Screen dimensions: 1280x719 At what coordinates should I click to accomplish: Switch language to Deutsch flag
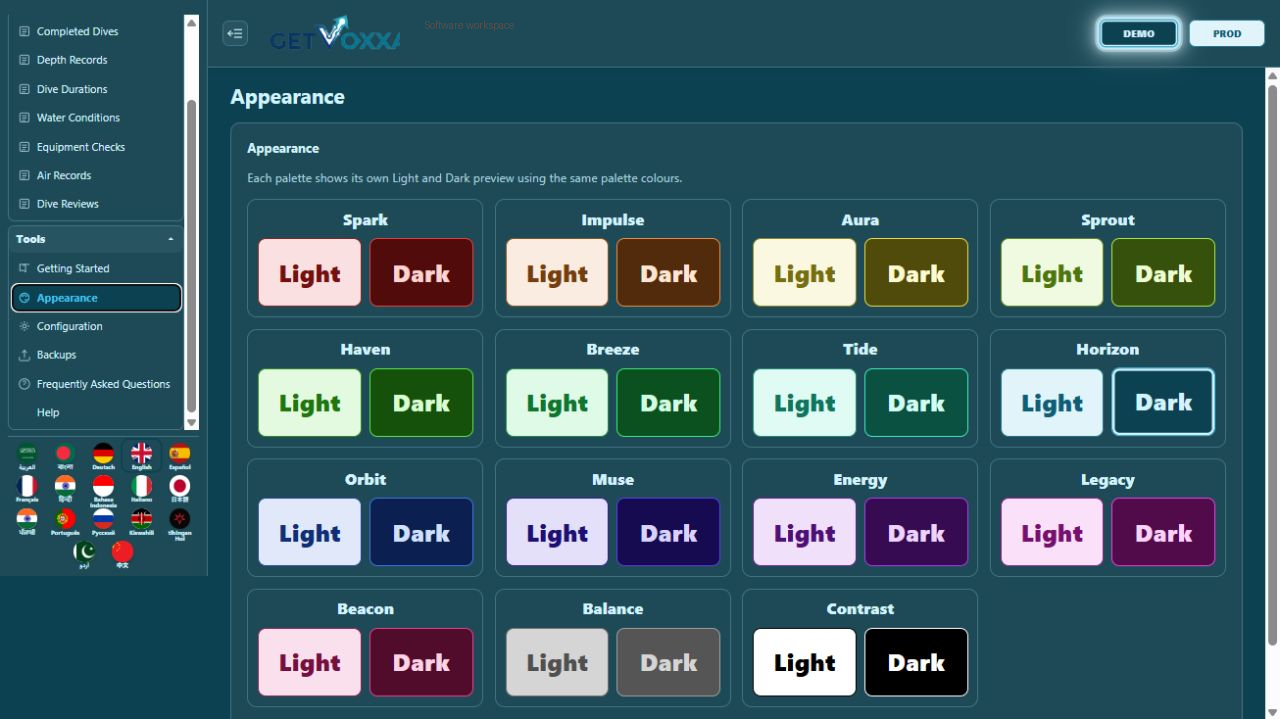(x=103, y=457)
